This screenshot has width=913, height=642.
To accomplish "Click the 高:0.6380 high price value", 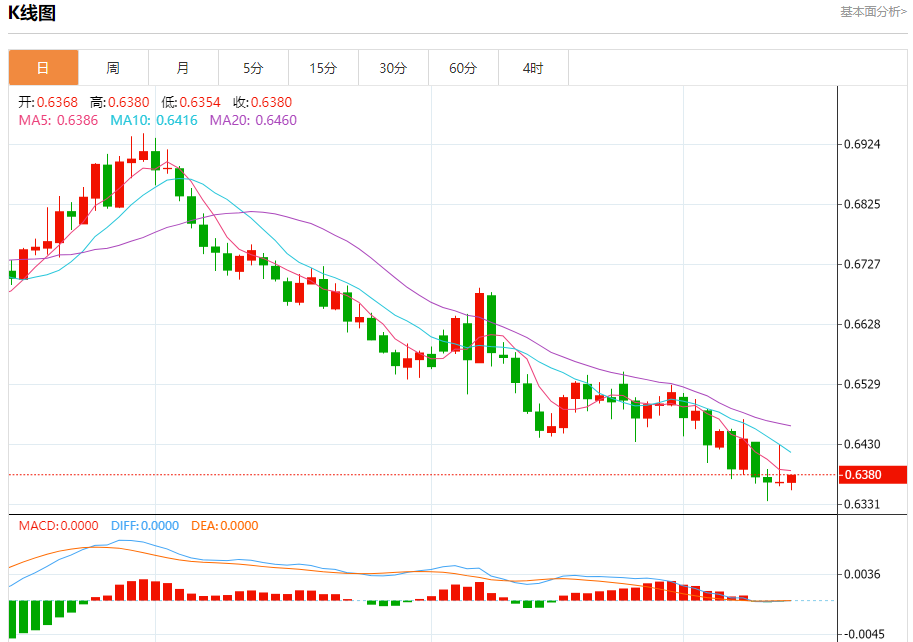I will 119,102.
